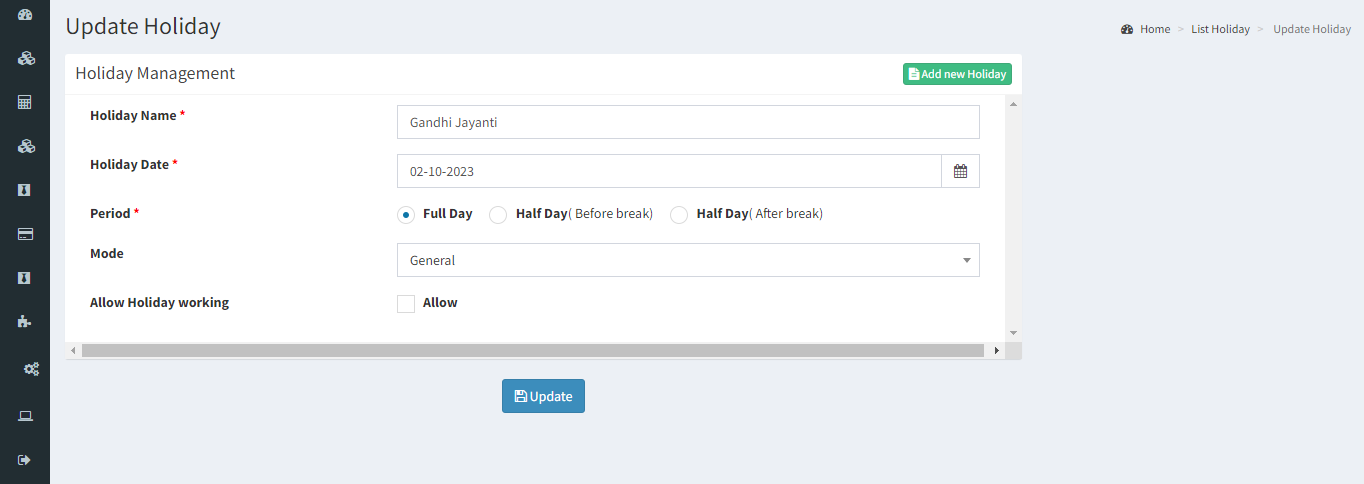Click the laptop icon in sidebar
This screenshot has width=1364, height=484.
pyautogui.click(x=25, y=415)
